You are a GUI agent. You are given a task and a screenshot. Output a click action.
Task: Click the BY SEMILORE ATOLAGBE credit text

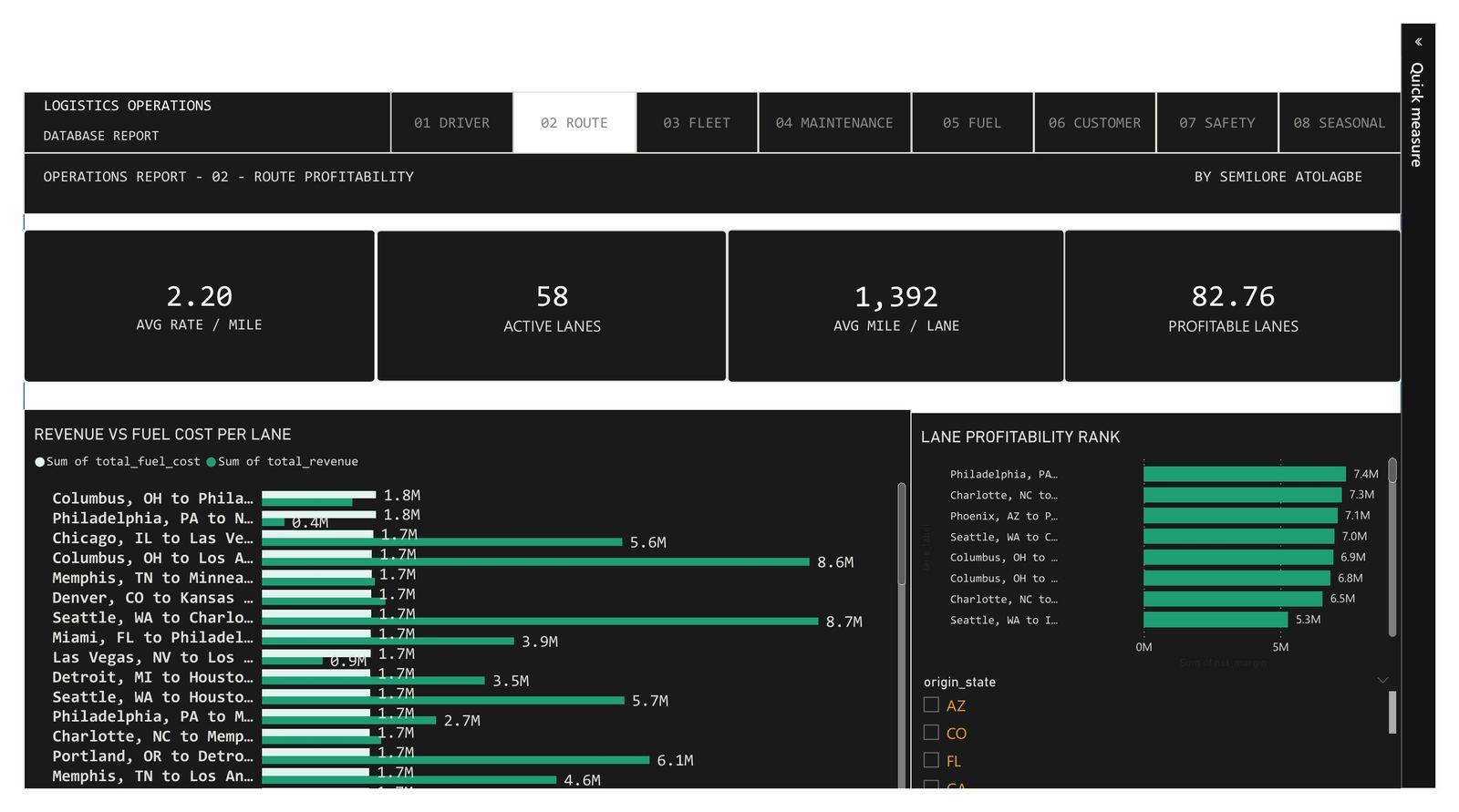1278,177
